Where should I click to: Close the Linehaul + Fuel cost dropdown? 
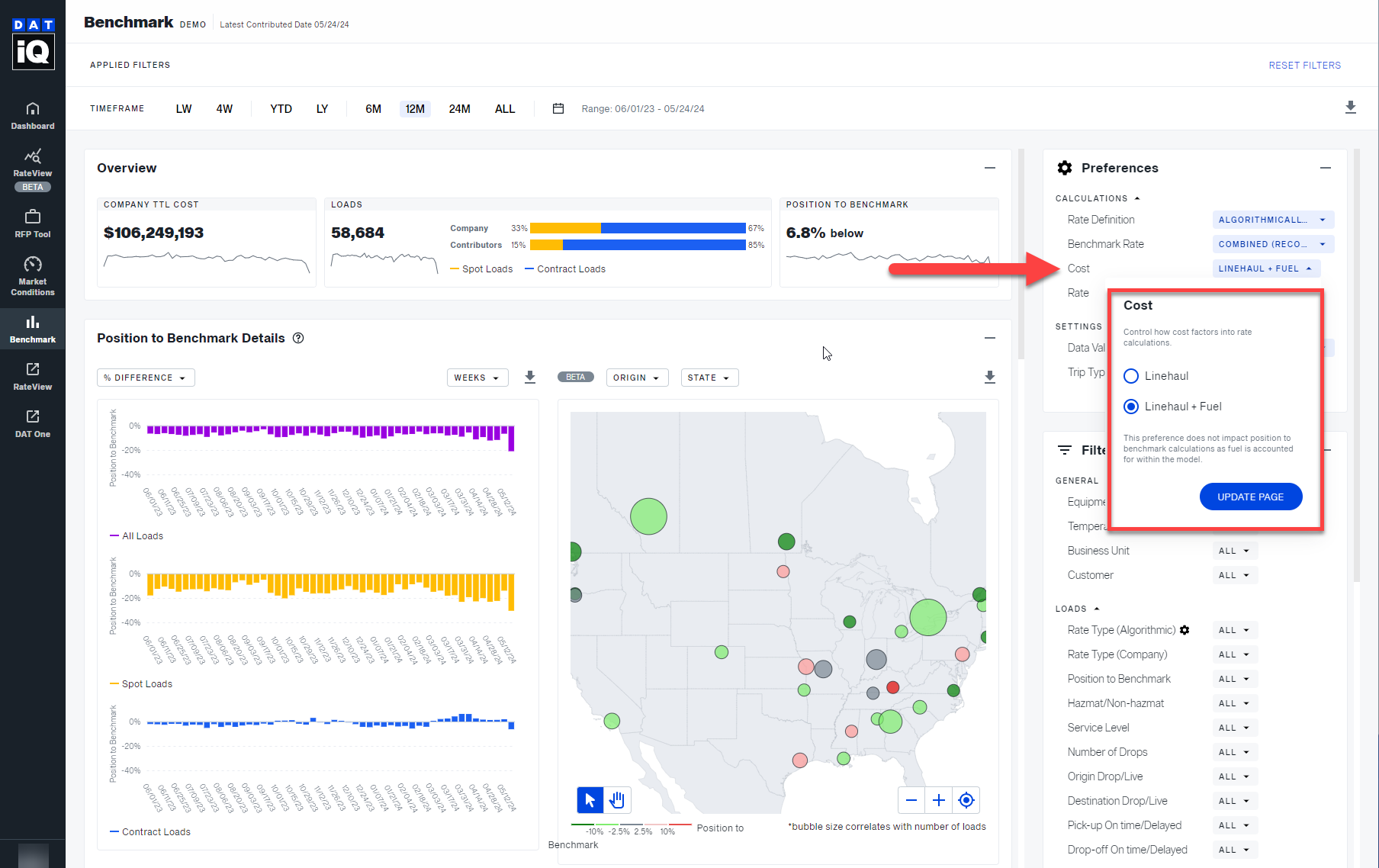1266,268
